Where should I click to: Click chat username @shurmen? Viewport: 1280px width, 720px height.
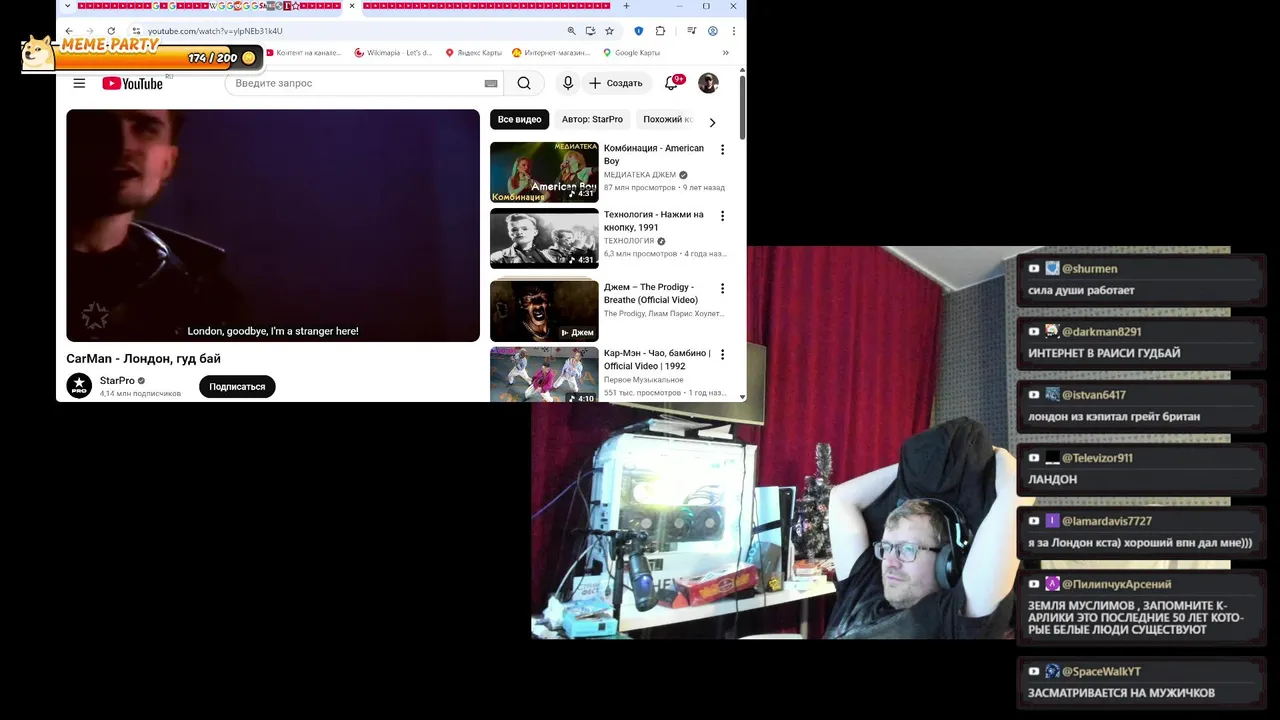click(1090, 269)
